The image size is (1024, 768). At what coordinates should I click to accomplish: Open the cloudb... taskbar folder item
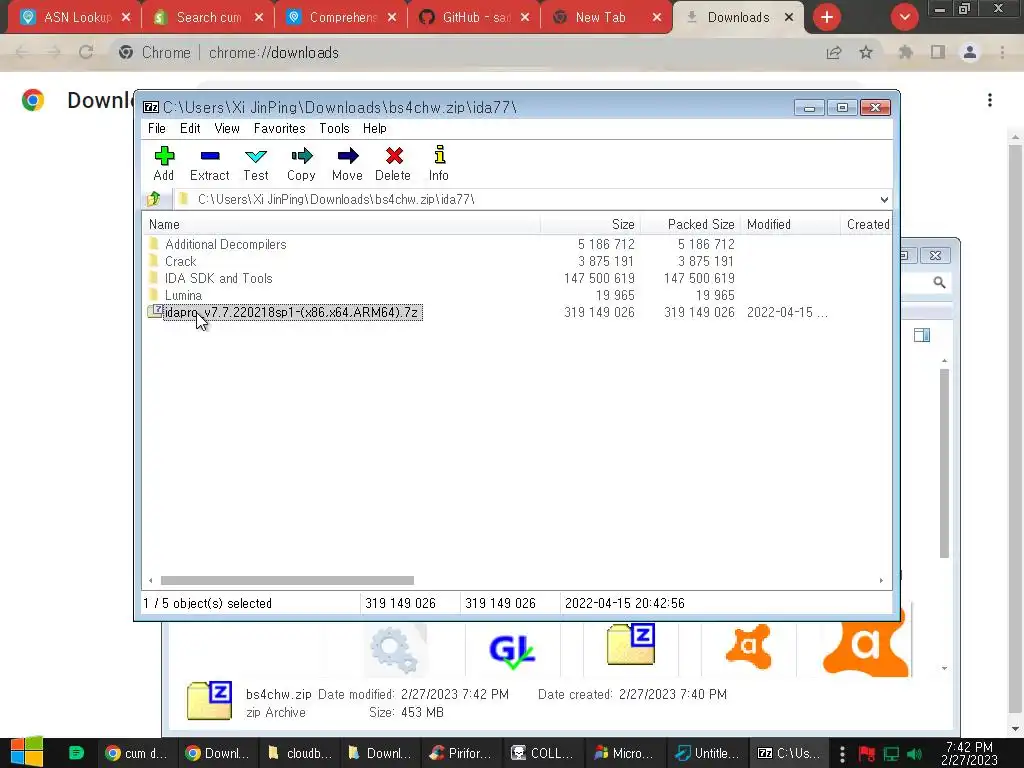click(300, 753)
